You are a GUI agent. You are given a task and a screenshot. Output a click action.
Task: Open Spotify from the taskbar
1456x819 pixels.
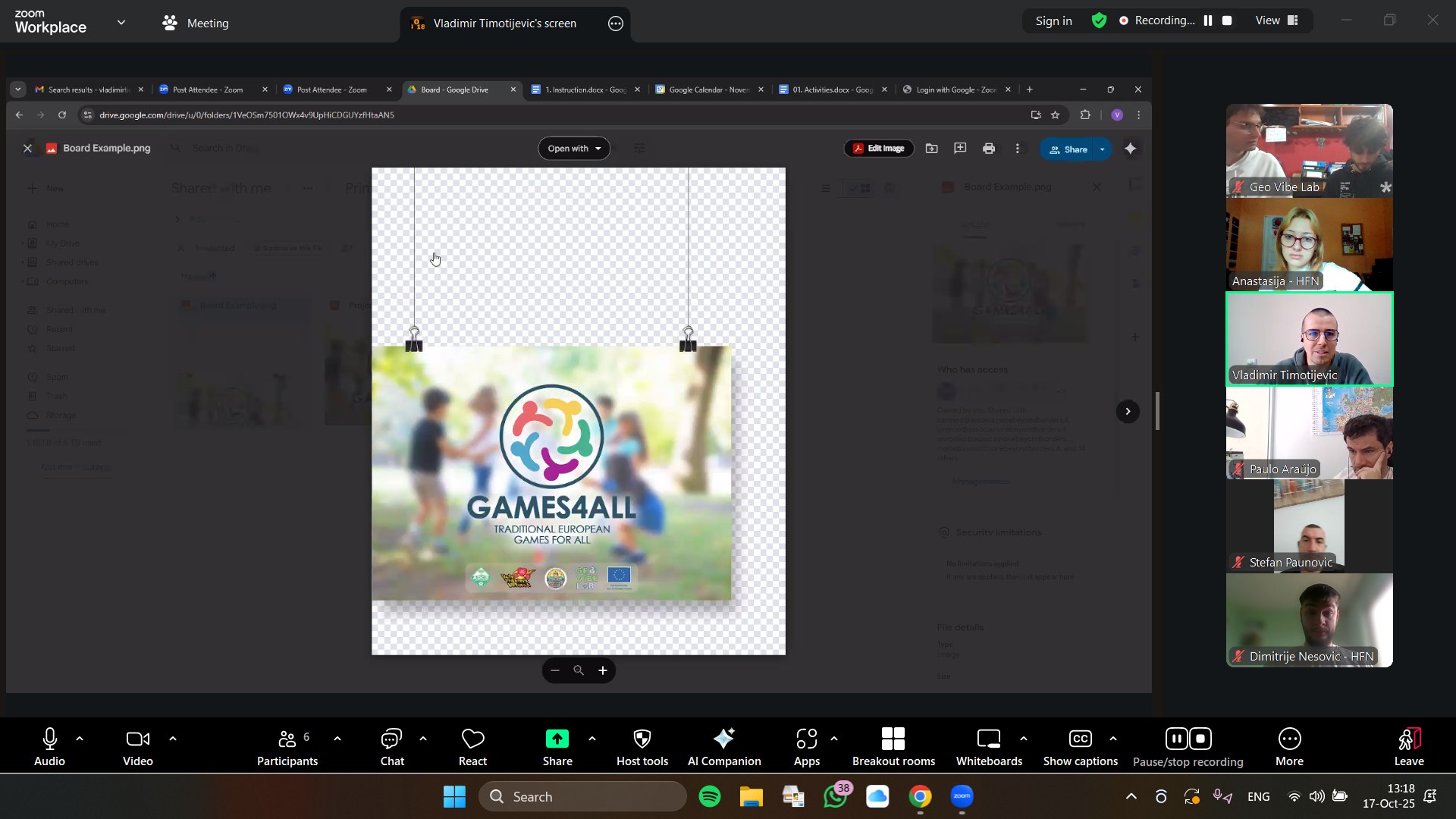710,796
